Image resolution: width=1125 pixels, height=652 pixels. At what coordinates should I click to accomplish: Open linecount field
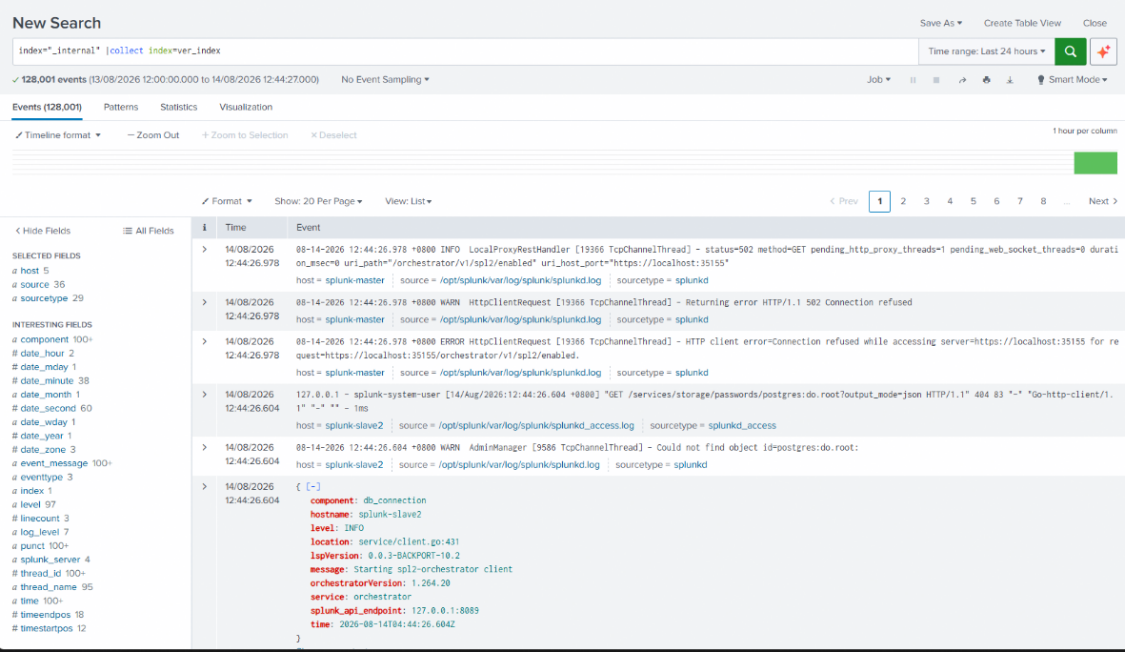pos(39,518)
